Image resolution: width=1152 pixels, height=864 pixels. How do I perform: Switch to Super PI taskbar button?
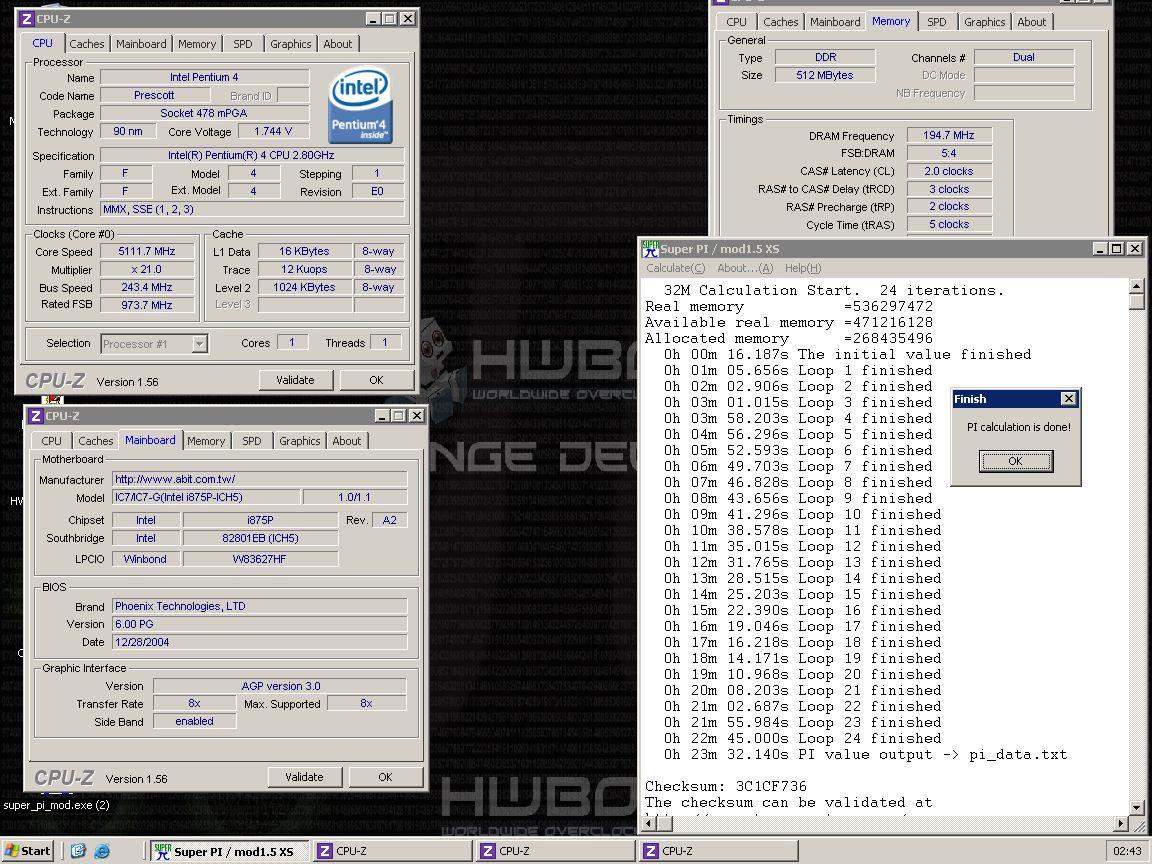228,852
